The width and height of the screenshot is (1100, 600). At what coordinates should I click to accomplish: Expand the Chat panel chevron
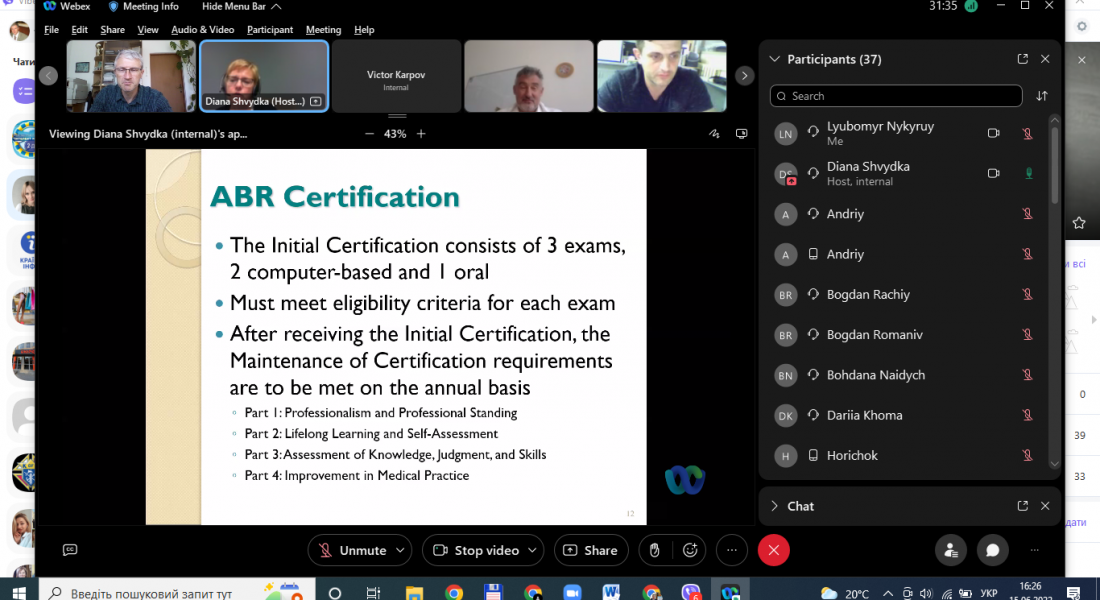[x=774, y=506]
